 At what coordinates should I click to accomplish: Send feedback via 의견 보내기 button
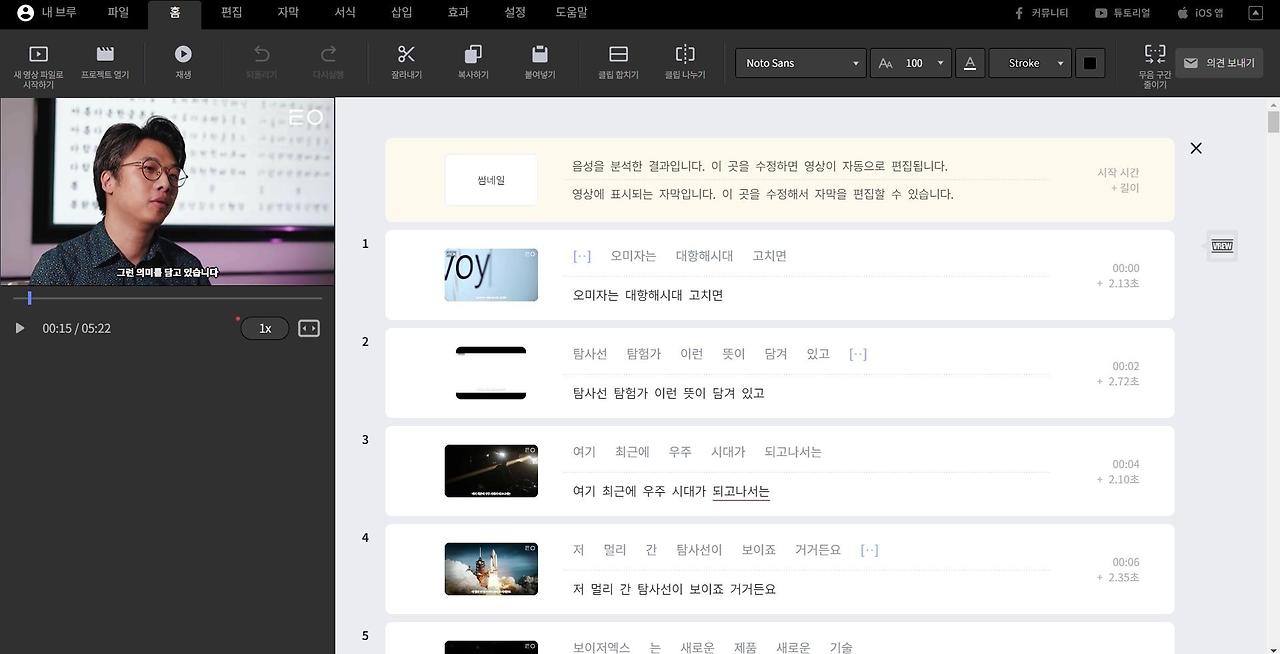(x=1219, y=63)
